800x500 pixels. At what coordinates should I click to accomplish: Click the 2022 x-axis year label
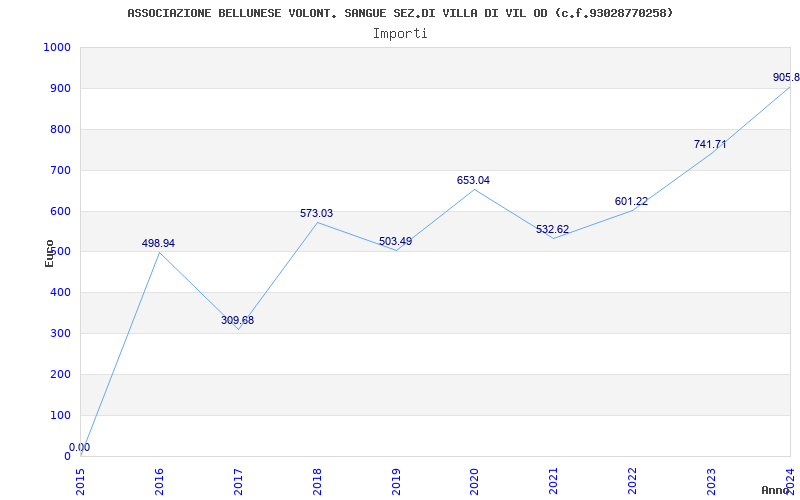[633, 481]
